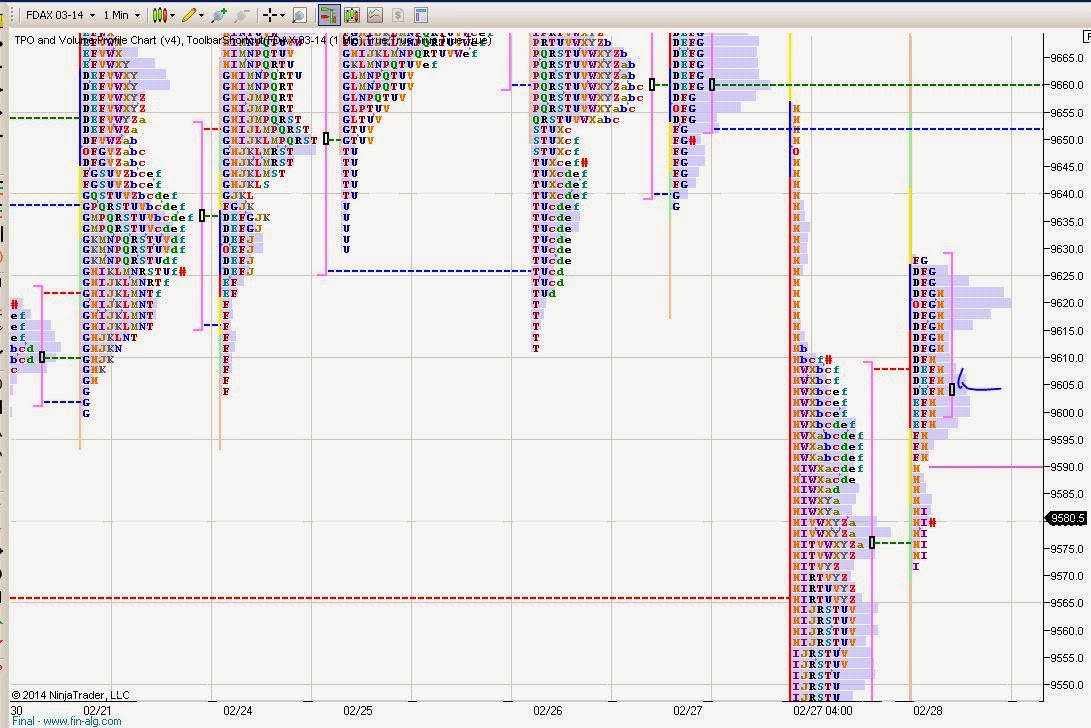Click the 9660.0 price axis label
The width and height of the screenshot is (1091, 728).
tap(1067, 85)
